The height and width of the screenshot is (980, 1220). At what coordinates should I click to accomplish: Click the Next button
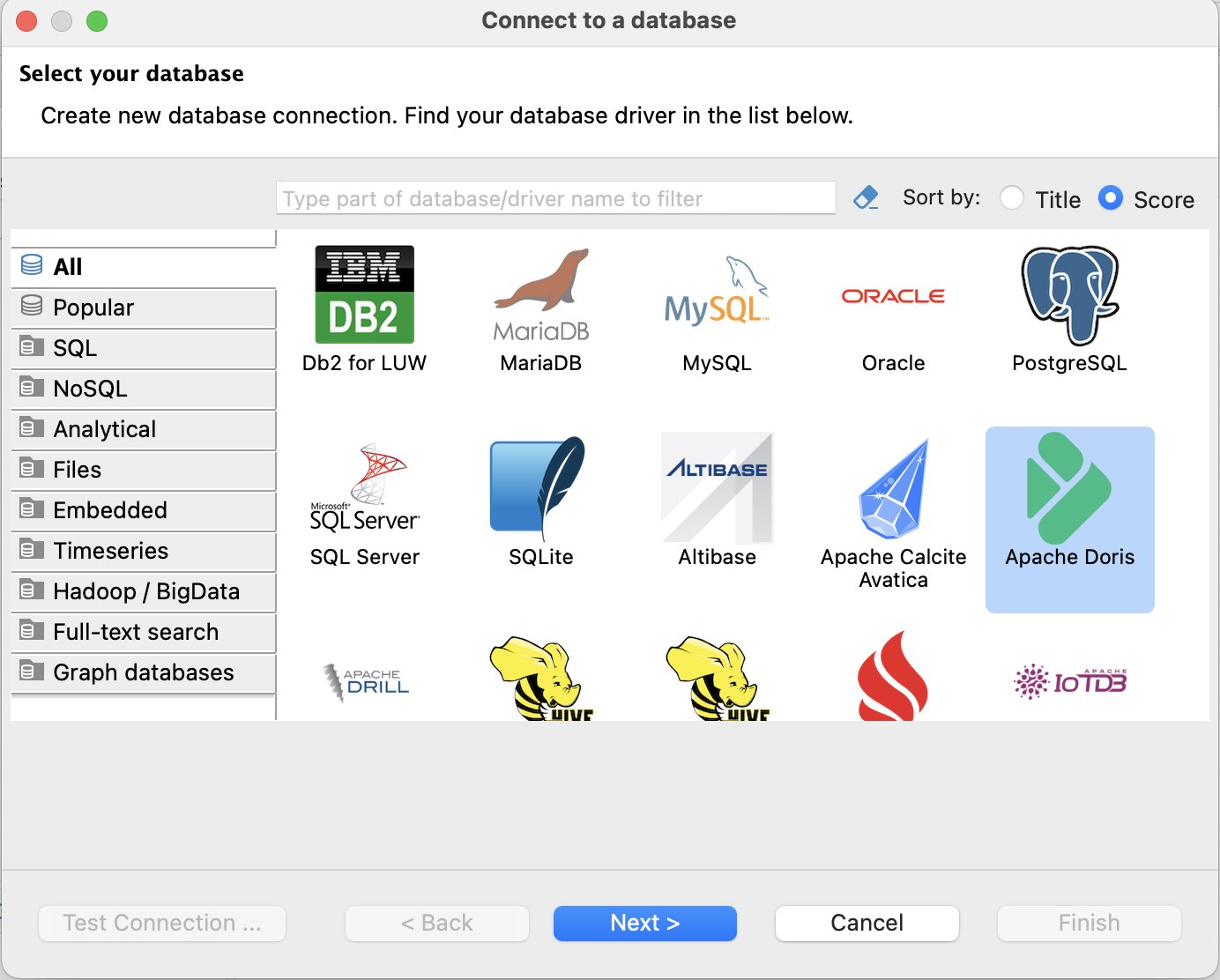tap(645, 923)
